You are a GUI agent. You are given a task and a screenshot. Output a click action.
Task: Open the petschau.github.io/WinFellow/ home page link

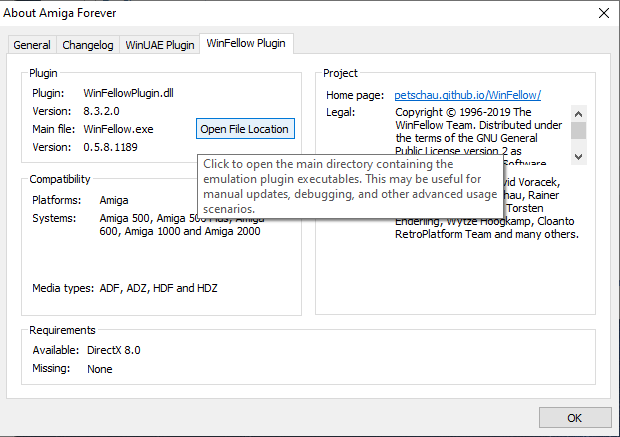click(467, 95)
